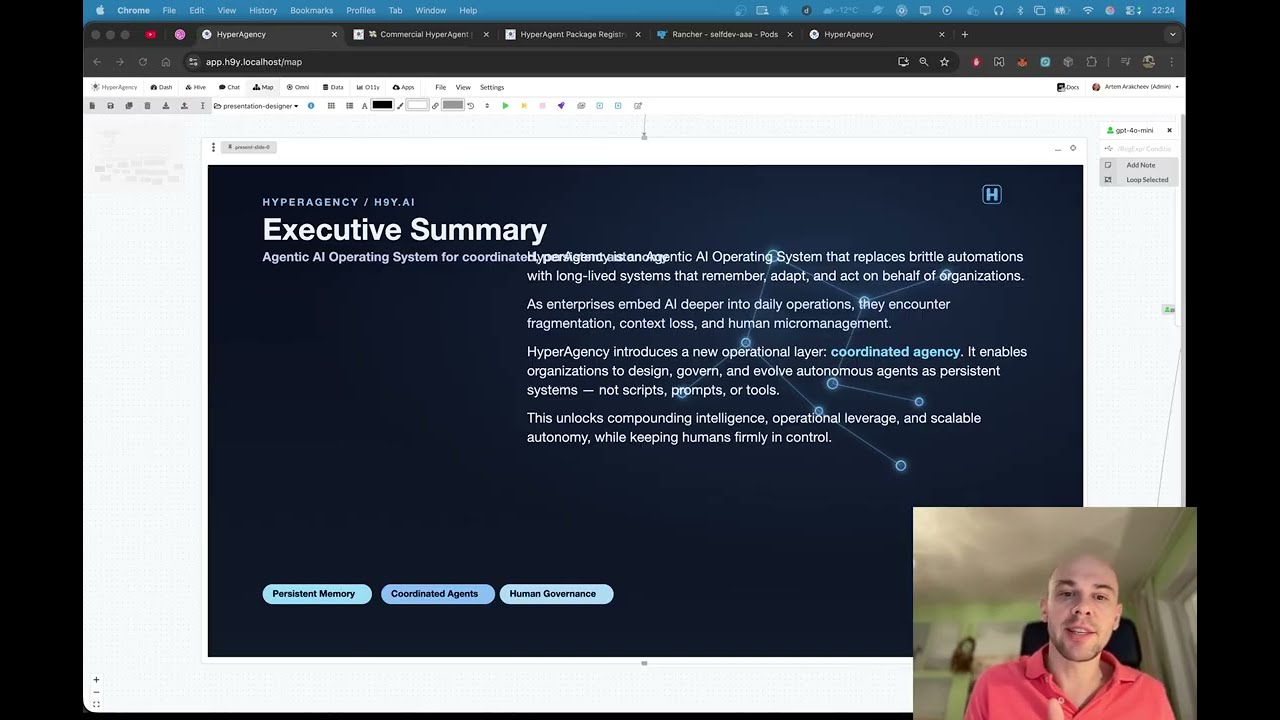
Task: Open the O11y tab
Action: click(368, 87)
